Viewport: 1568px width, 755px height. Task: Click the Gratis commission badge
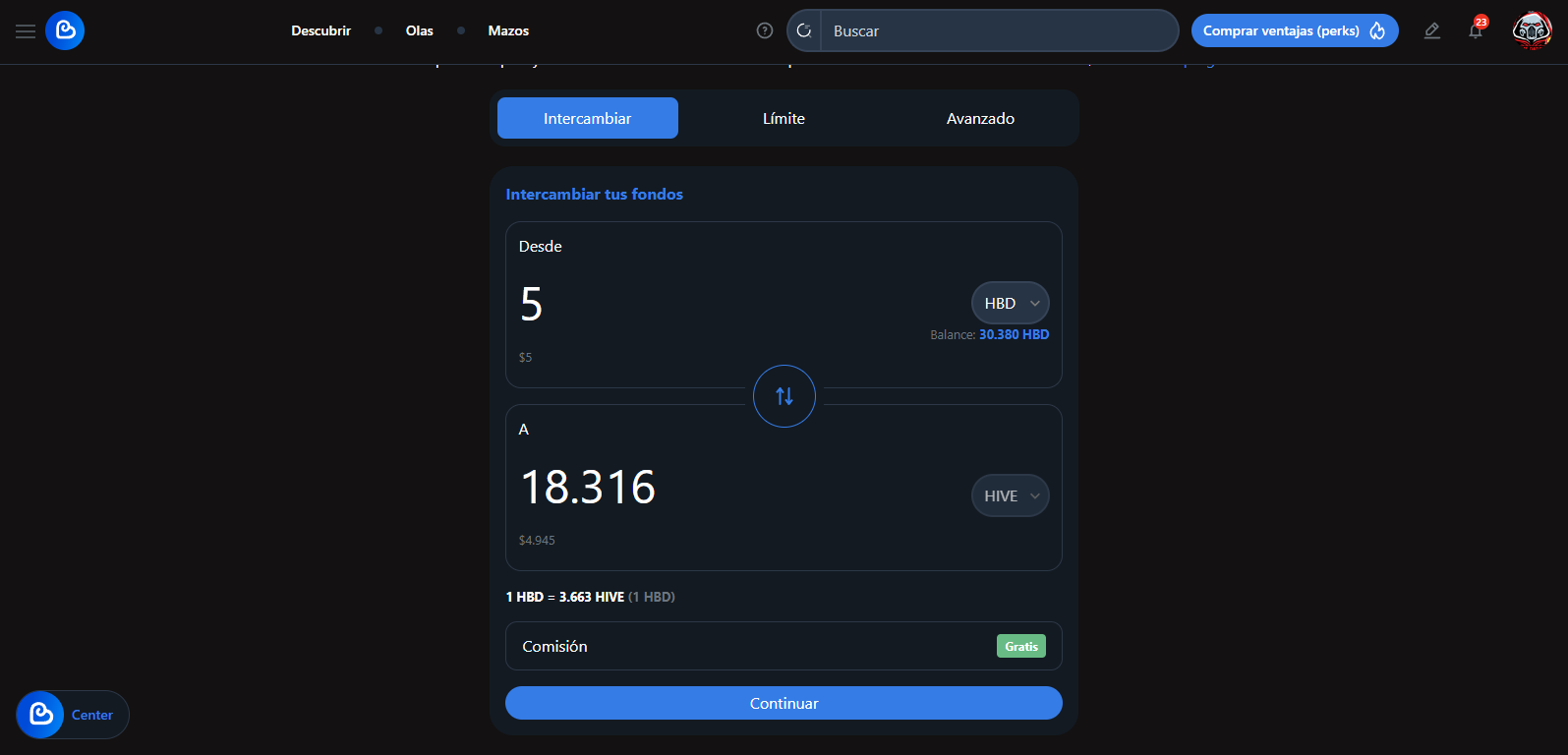(x=1021, y=646)
